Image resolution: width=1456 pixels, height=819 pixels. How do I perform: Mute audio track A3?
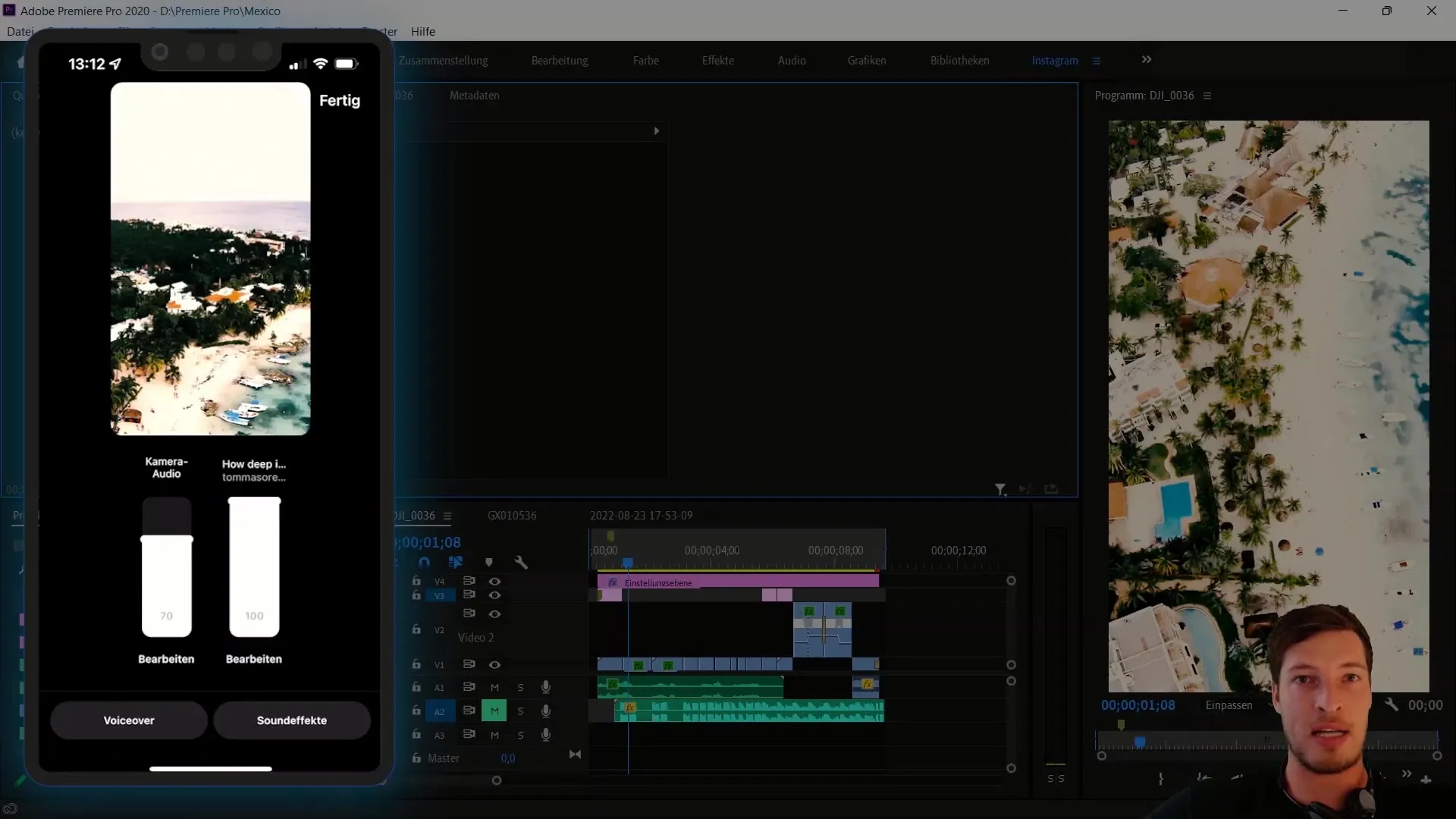tap(494, 735)
